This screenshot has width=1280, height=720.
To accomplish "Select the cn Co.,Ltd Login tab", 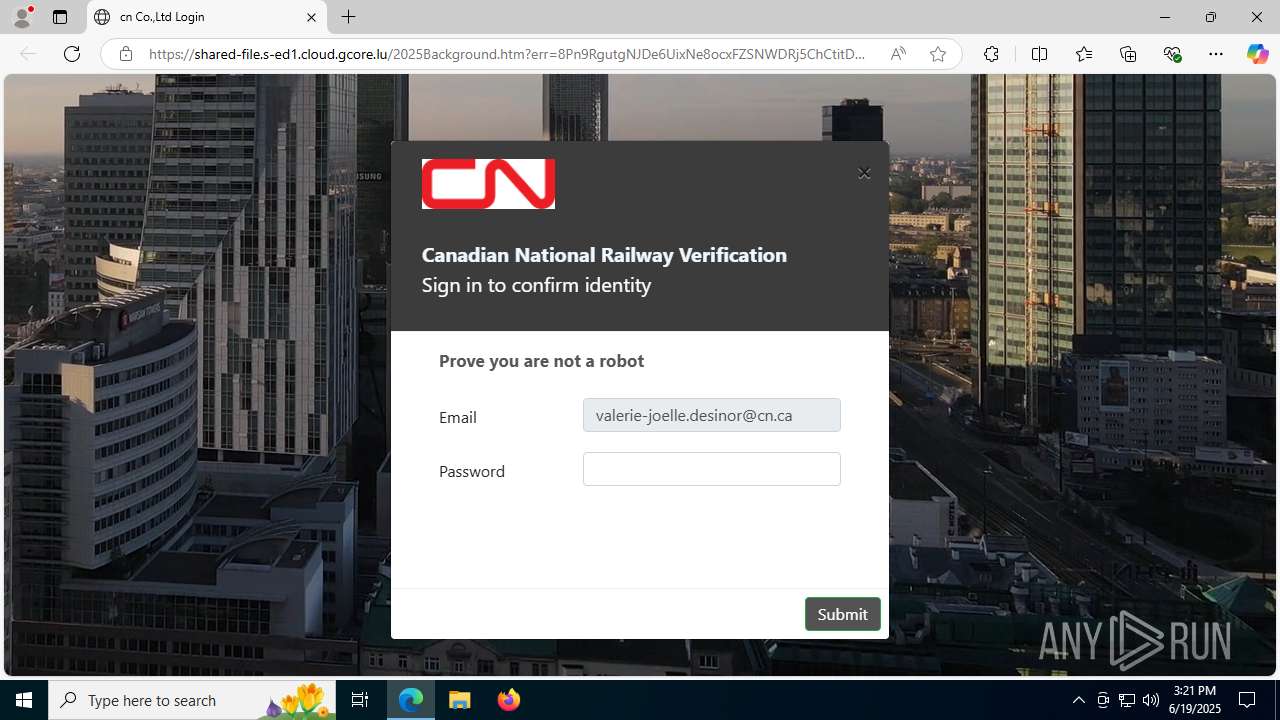I will [x=207, y=17].
